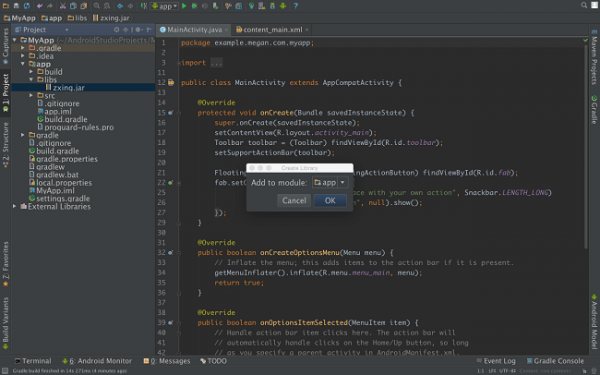Open the Add to module combo box
The height and width of the screenshot is (375, 600).
pyautogui.click(x=330, y=183)
